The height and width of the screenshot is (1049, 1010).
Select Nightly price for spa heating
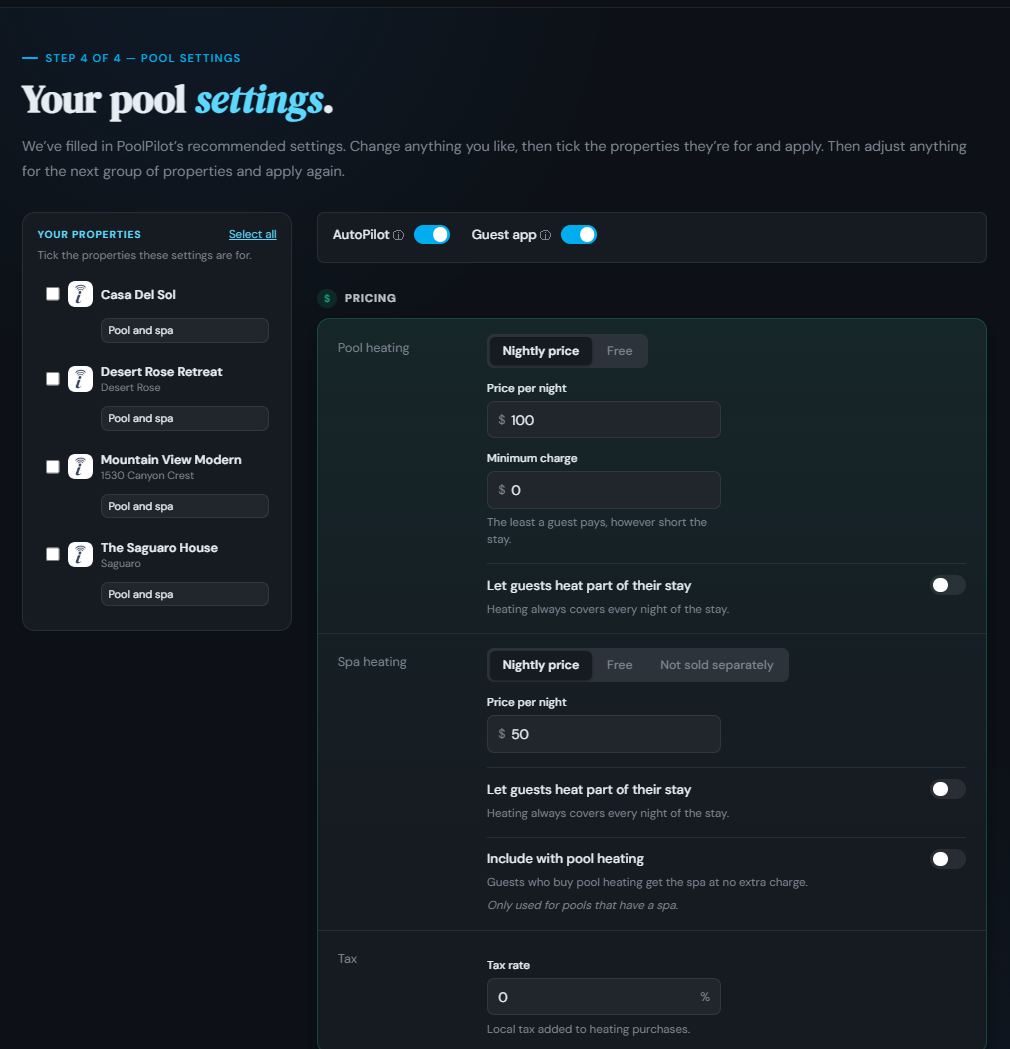click(x=540, y=665)
